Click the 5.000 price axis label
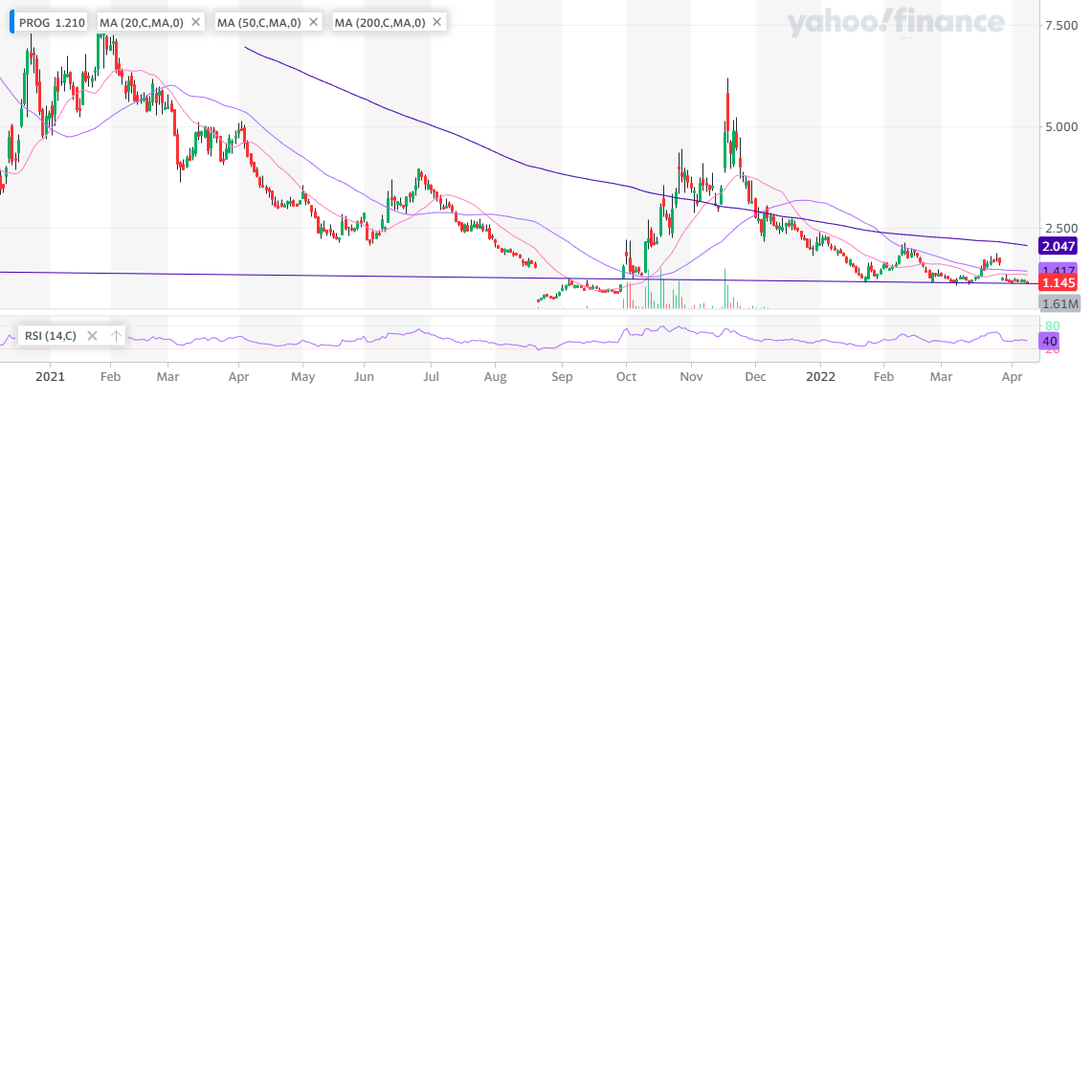1092x1092 pixels. tap(1061, 126)
